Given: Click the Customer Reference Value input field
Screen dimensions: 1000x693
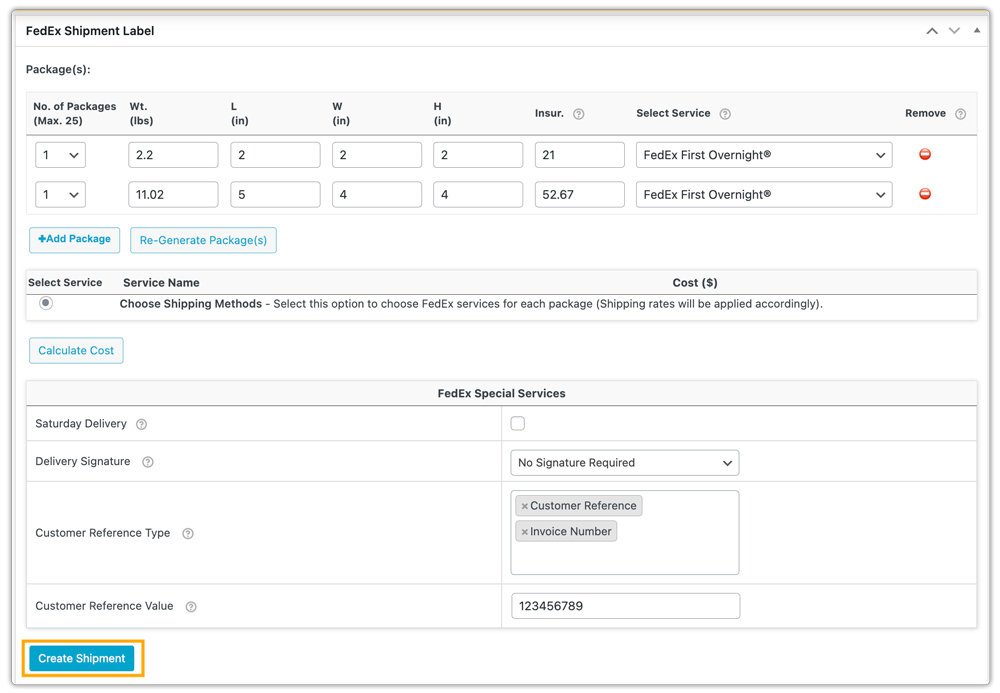Looking at the screenshot, I should (x=625, y=606).
